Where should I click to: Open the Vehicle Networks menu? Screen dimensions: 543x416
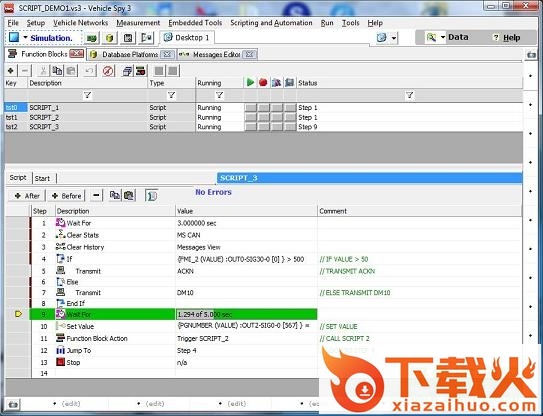pyautogui.click(x=81, y=23)
